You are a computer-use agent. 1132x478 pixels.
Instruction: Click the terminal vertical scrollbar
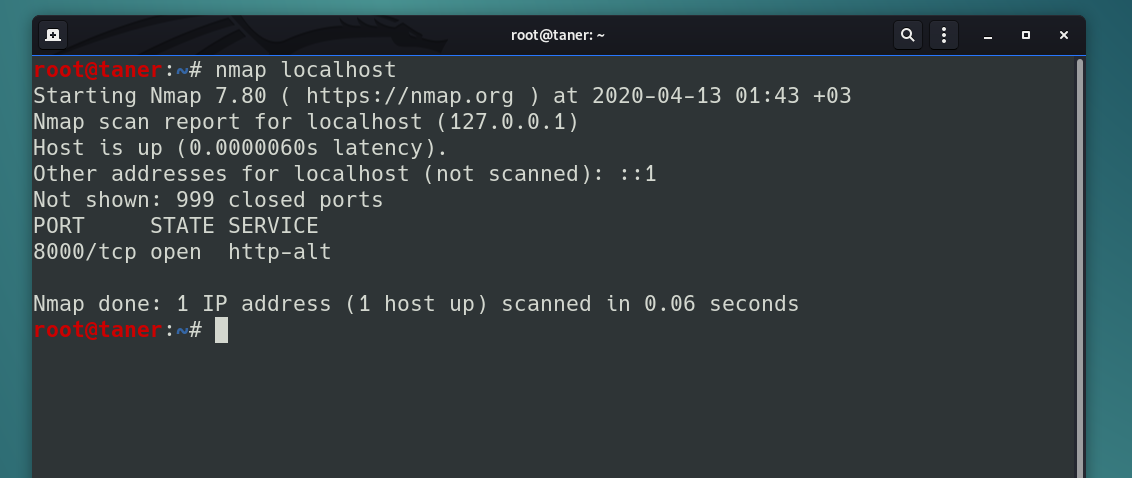(1080, 267)
